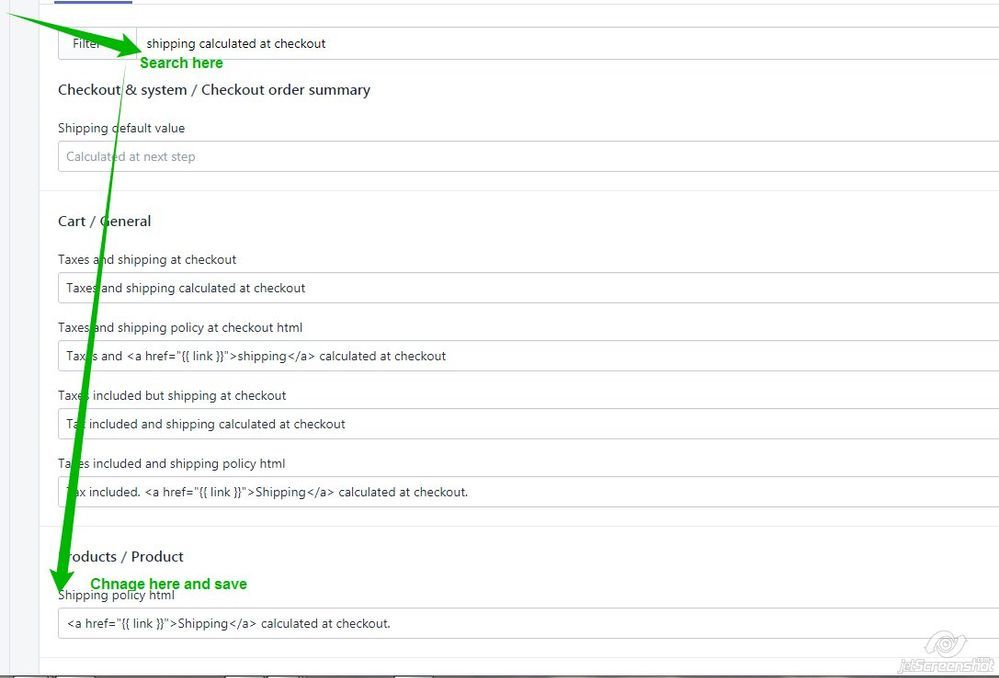This screenshot has height=678, width=999.
Task: Click the 'Shipping policy html' label
Action: (118, 596)
